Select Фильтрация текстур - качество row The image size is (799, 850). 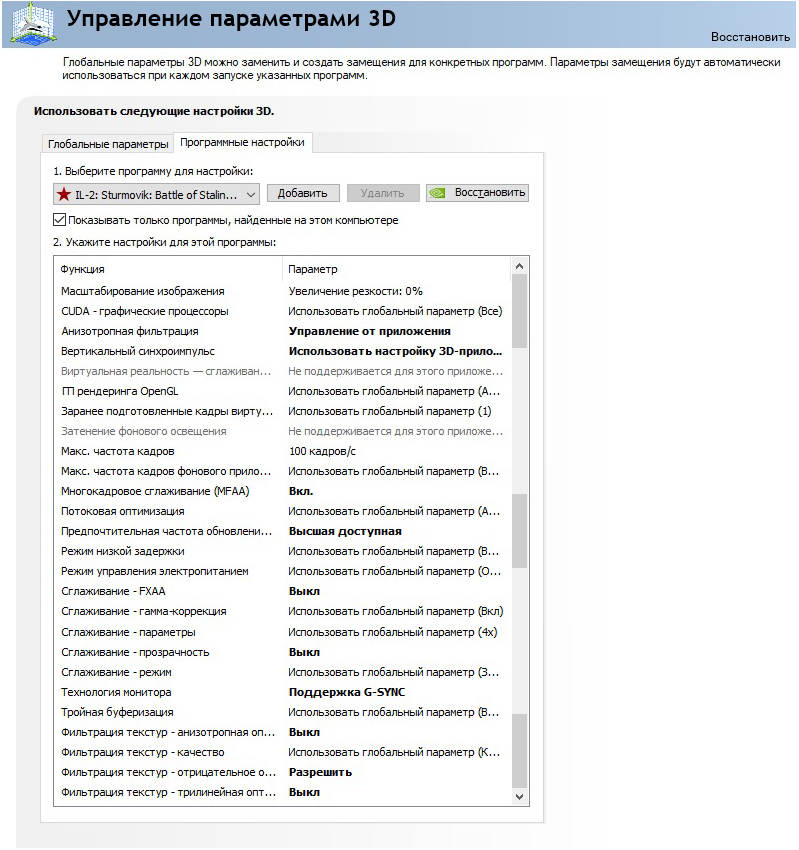[x=282, y=753]
